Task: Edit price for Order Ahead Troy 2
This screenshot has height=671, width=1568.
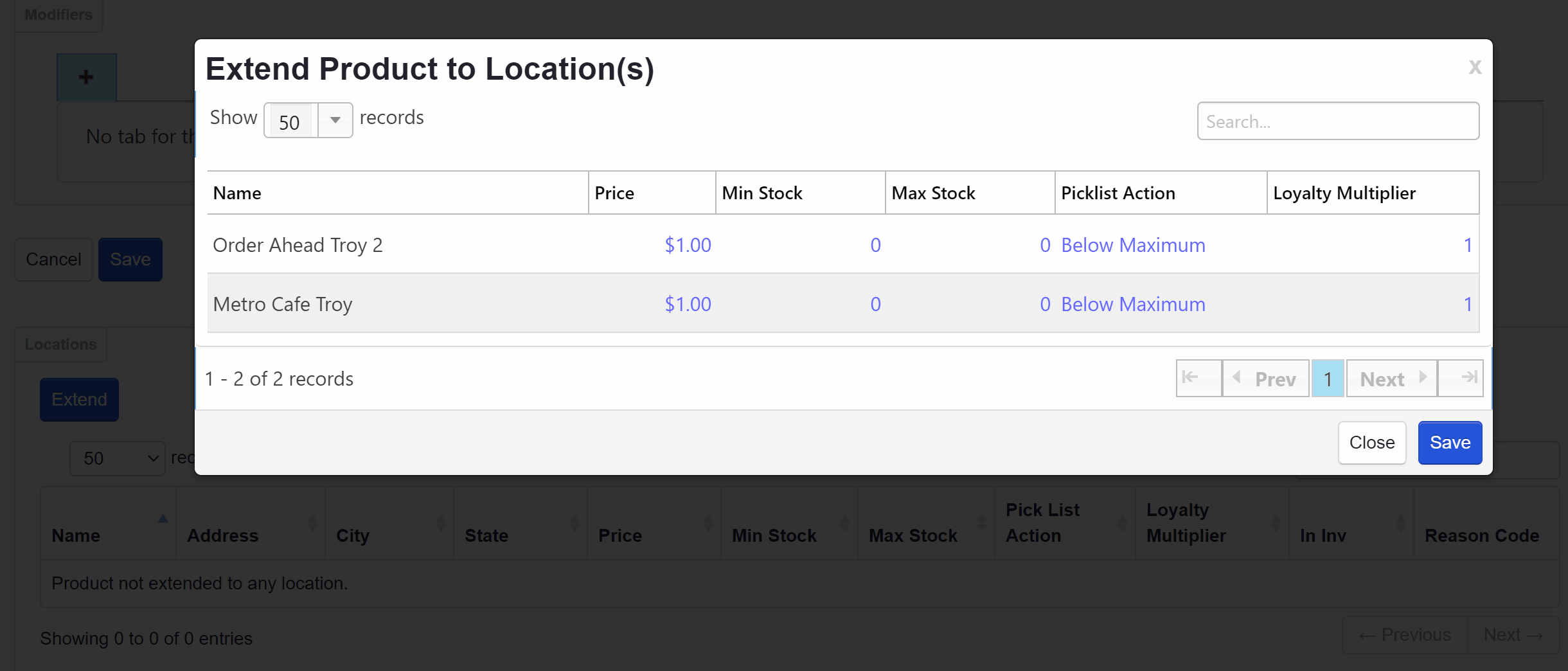Action: [687, 246]
